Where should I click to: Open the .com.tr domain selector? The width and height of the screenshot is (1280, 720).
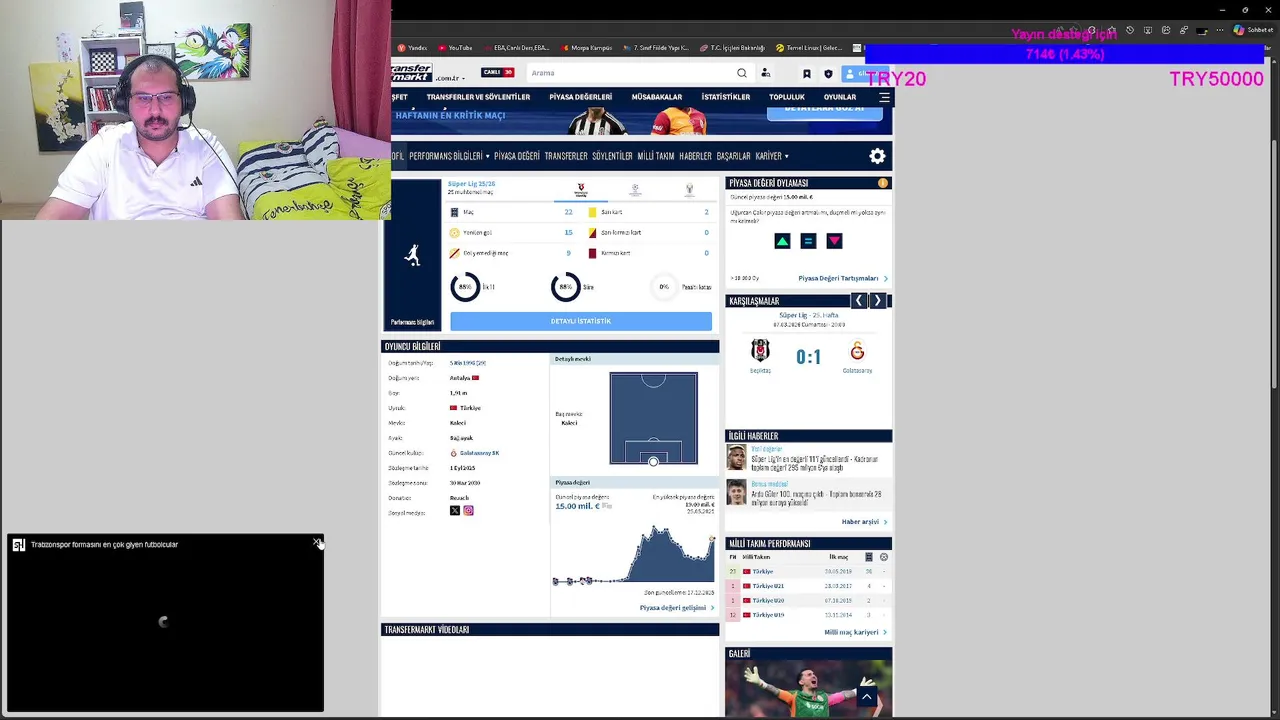[450, 78]
